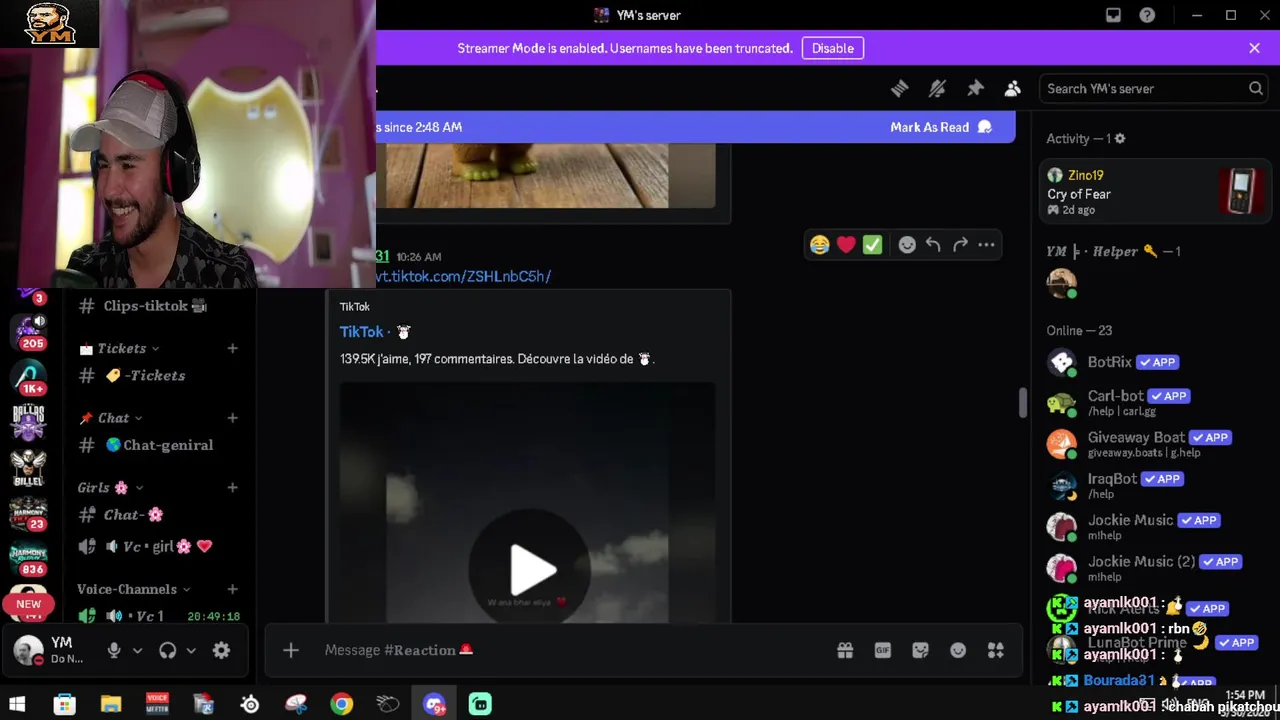Toggle the member list icon
The height and width of the screenshot is (720, 1280).
(1013, 89)
